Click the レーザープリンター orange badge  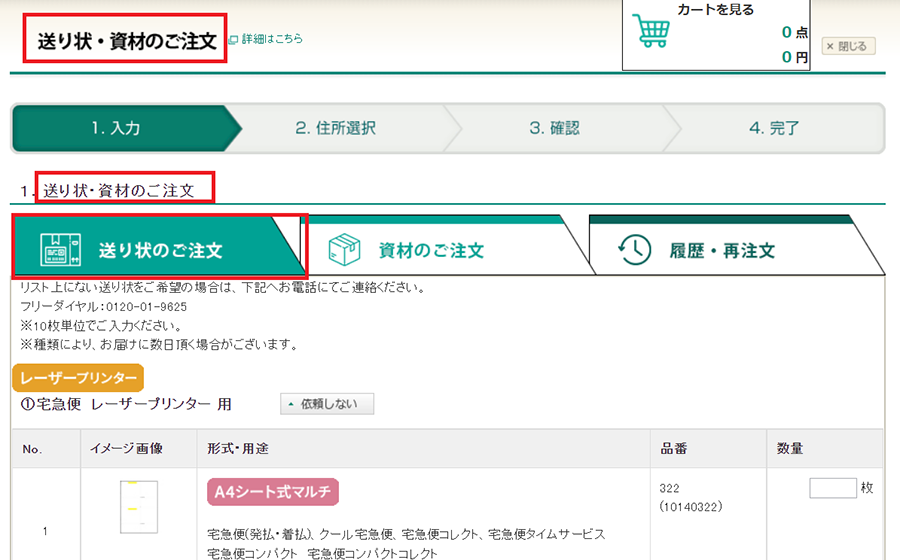[78, 378]
